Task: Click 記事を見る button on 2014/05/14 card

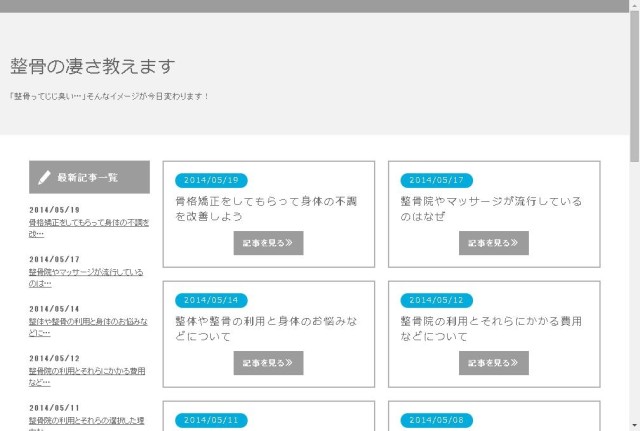Action: pos(269,363)
